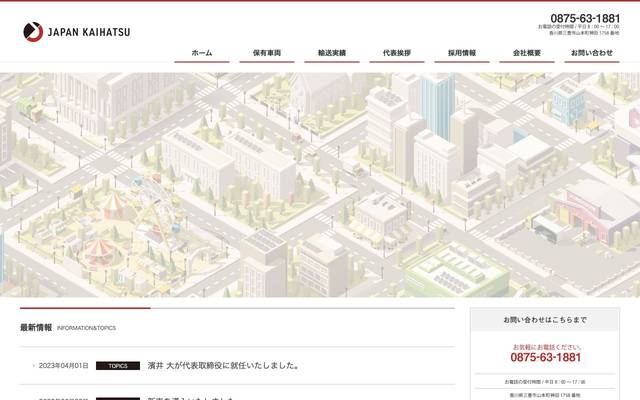
Task: Open the お問い合わせ menu item
Action: pyautogui.click(x=592, y=53)
